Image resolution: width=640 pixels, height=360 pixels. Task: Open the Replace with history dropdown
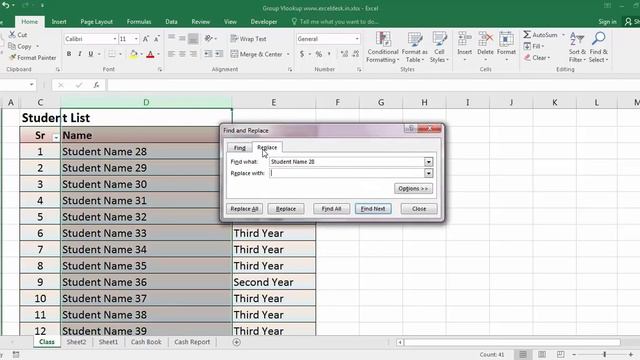click(x=428, y=173)
